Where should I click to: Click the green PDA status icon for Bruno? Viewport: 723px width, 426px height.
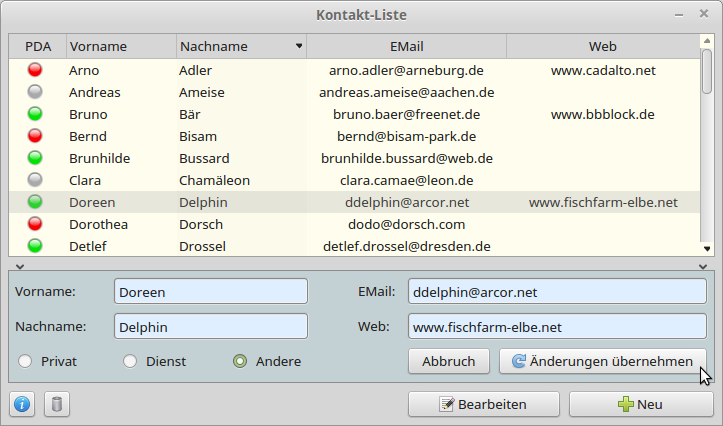coord(36,114)
